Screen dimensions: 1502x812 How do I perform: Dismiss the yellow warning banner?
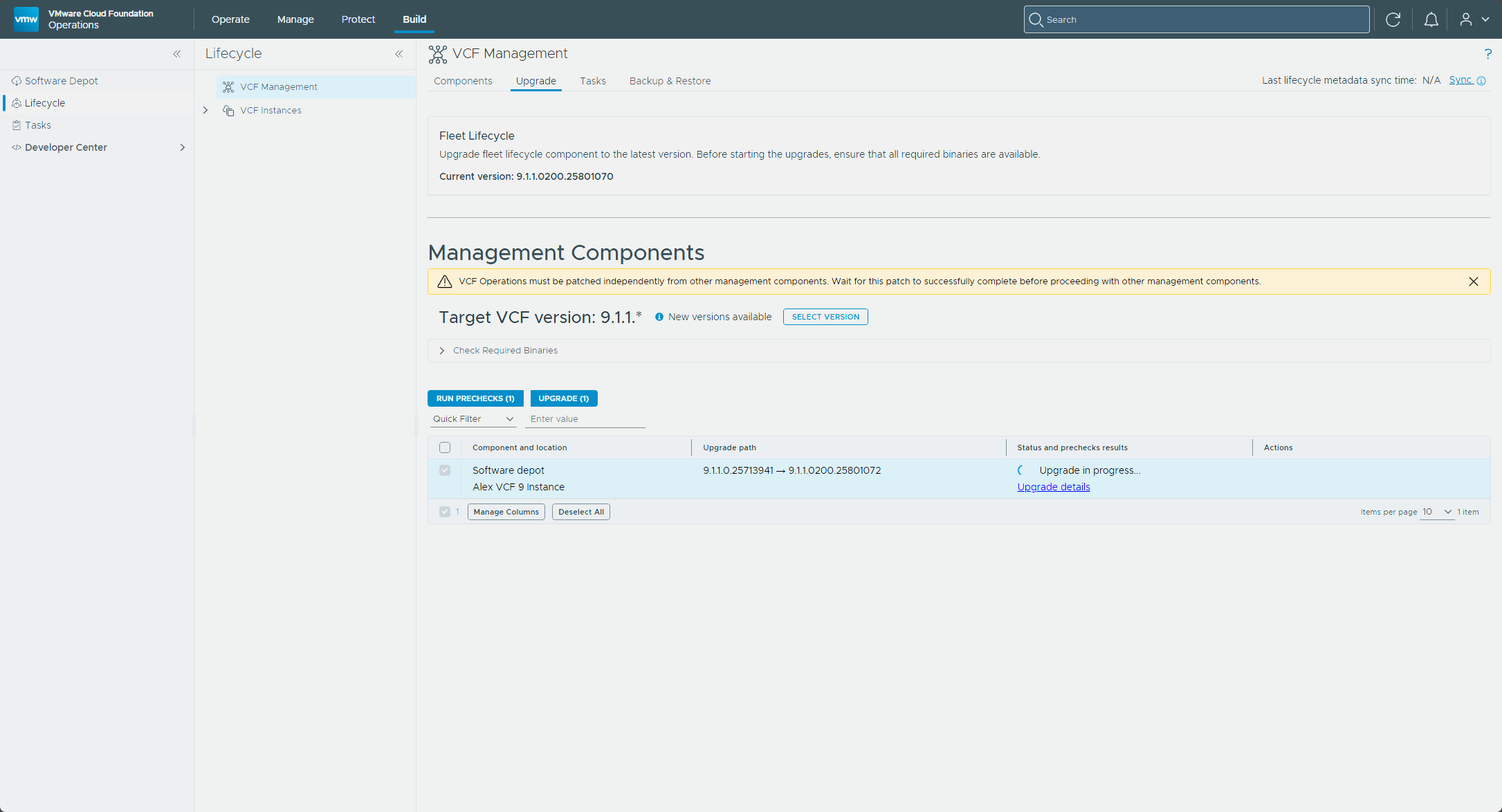point(1474,282)
